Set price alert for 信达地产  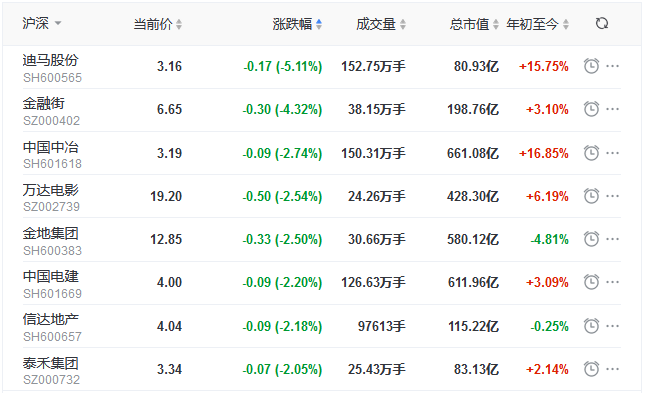click(591, 326)
